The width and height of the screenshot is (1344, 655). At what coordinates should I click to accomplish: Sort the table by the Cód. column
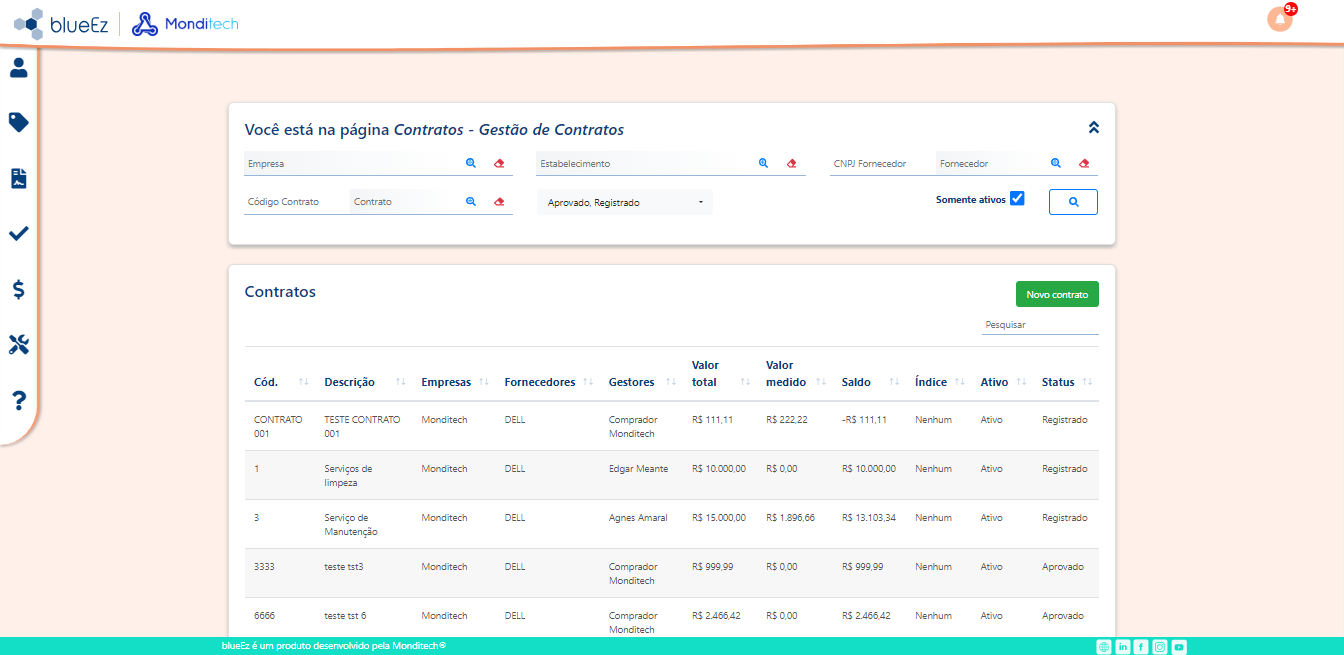click(x=281, y=382)
